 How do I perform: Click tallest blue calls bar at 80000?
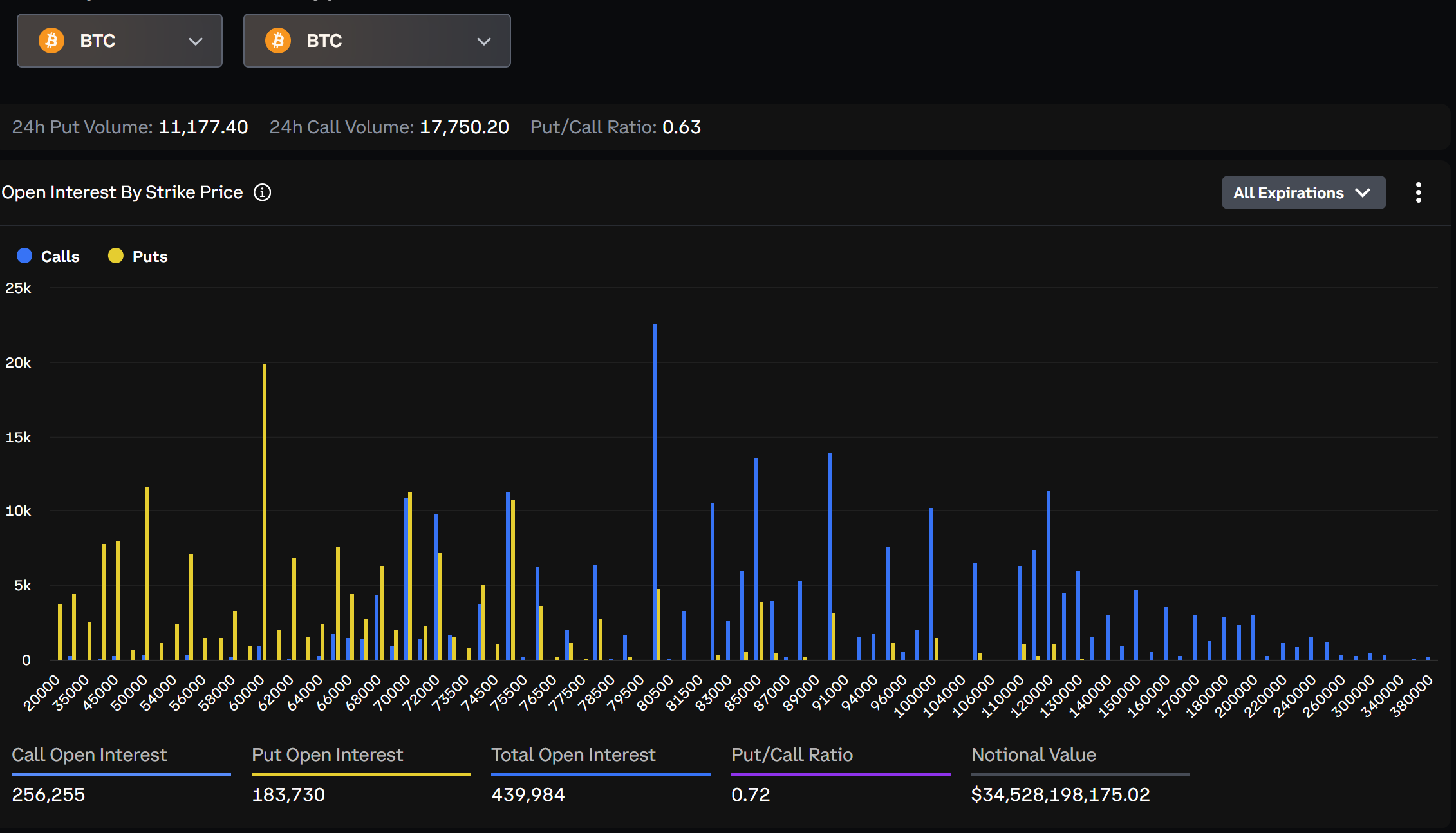[x=655, y=489]
